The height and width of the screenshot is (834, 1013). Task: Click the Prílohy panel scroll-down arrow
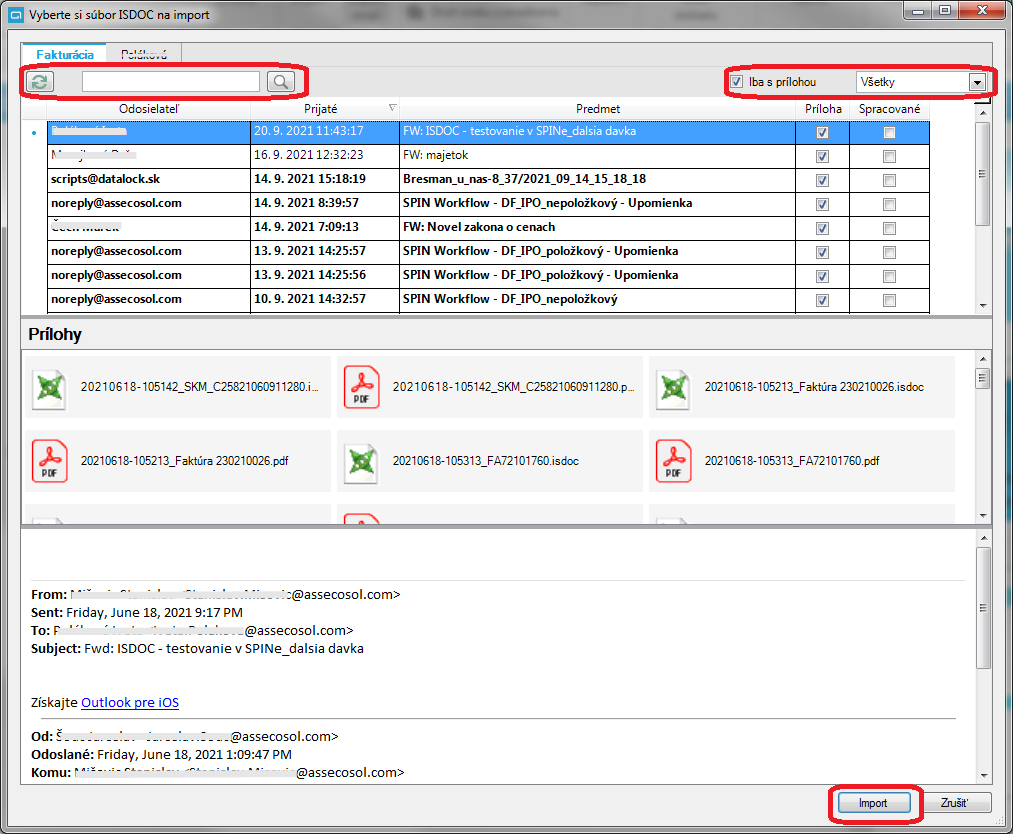point(983,516)
